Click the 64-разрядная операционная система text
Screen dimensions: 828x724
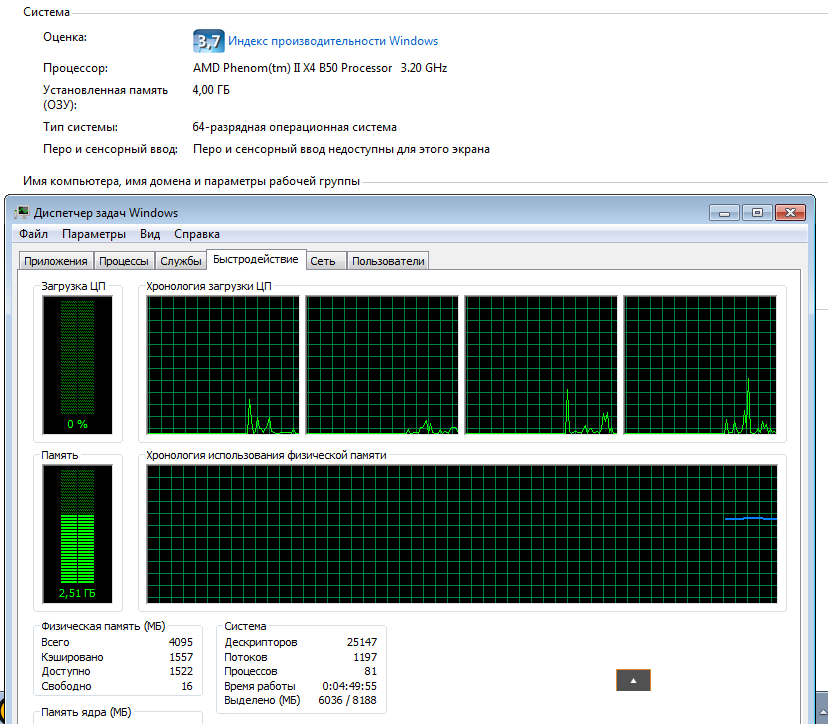[x=295, y=127]
